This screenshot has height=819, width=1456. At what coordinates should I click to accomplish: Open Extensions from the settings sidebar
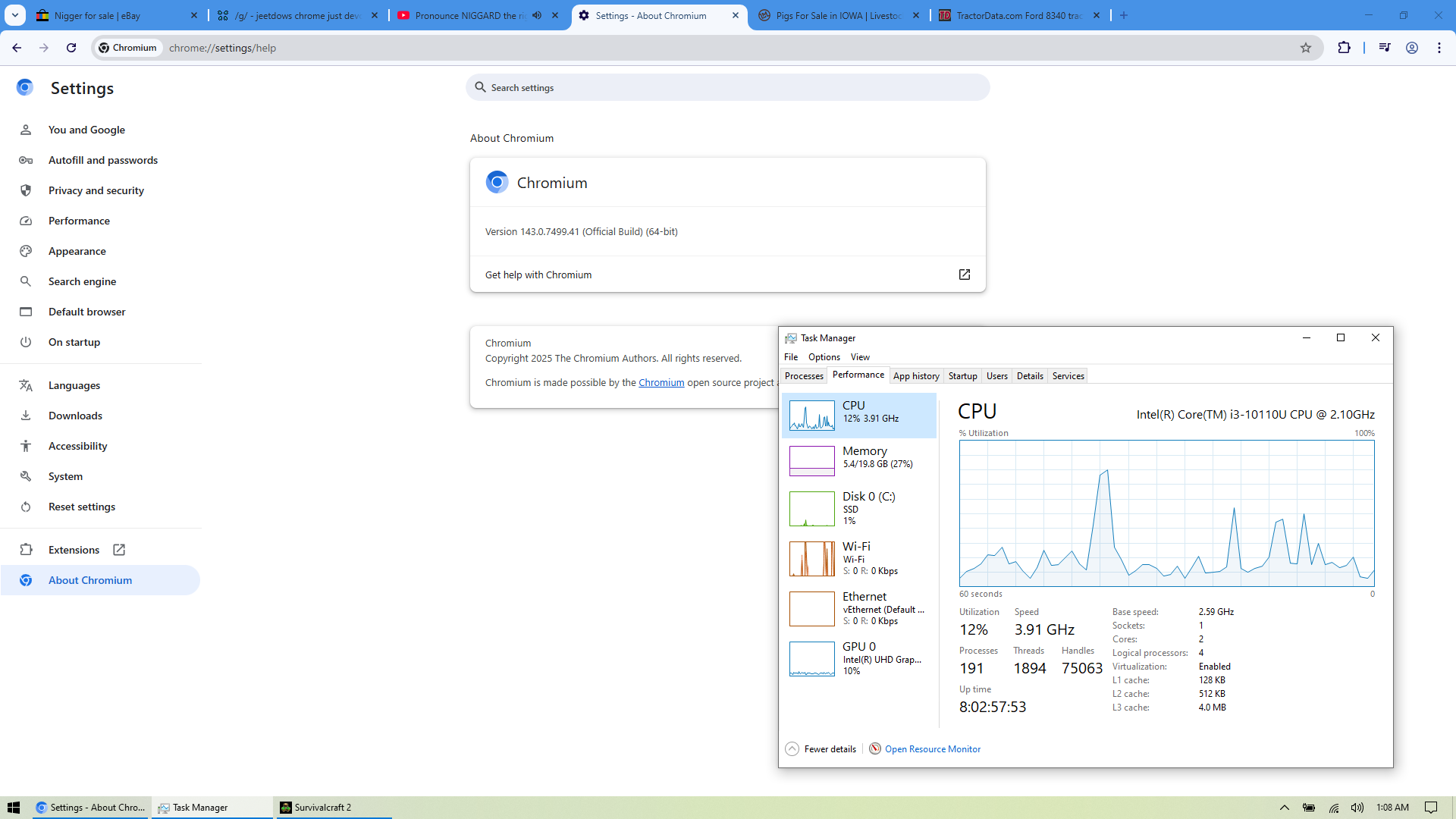(x=74, y=550)
